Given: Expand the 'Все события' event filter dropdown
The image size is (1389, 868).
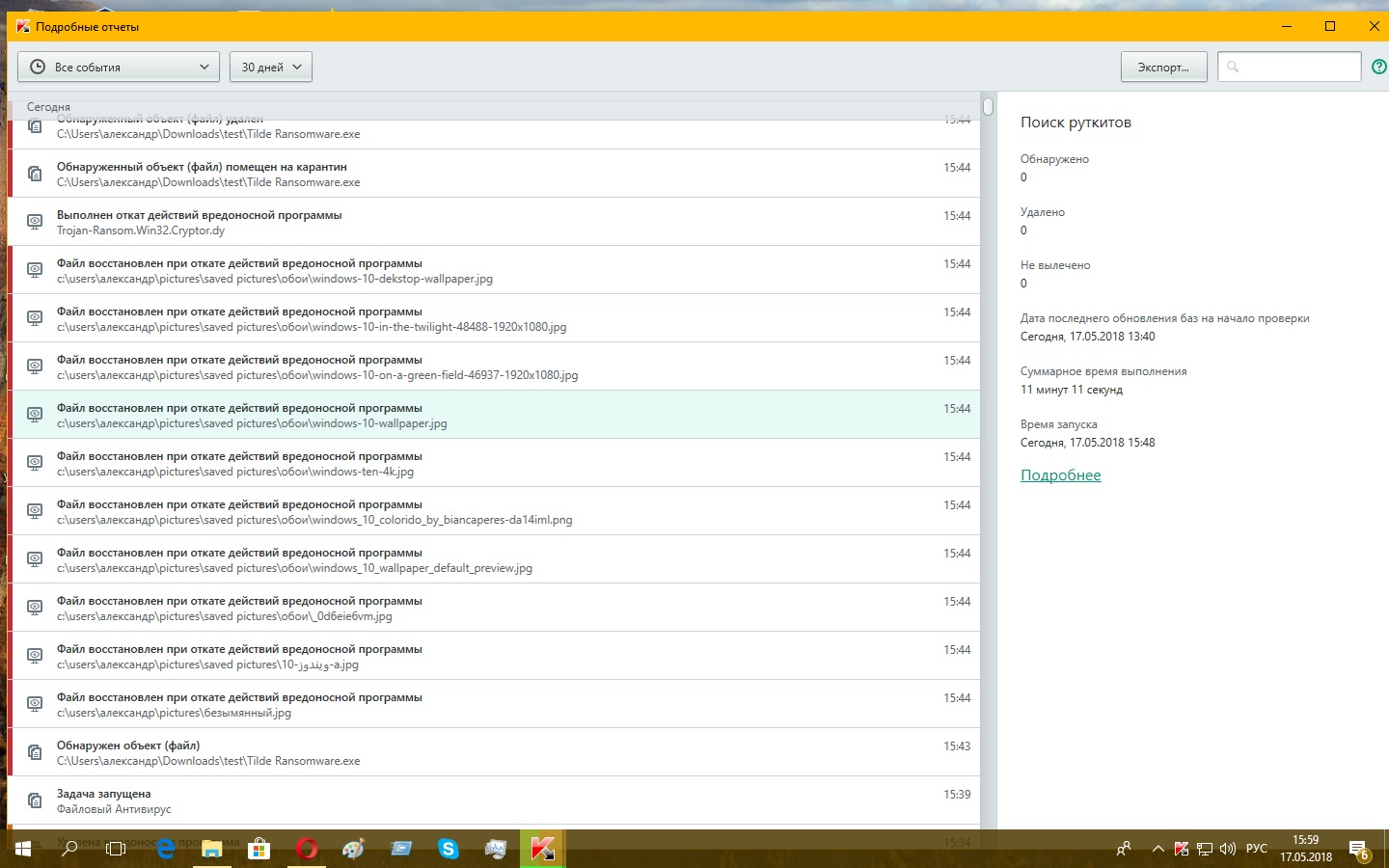Looking at the screenshot, I should pyautogui.click(x=120, y=67).
